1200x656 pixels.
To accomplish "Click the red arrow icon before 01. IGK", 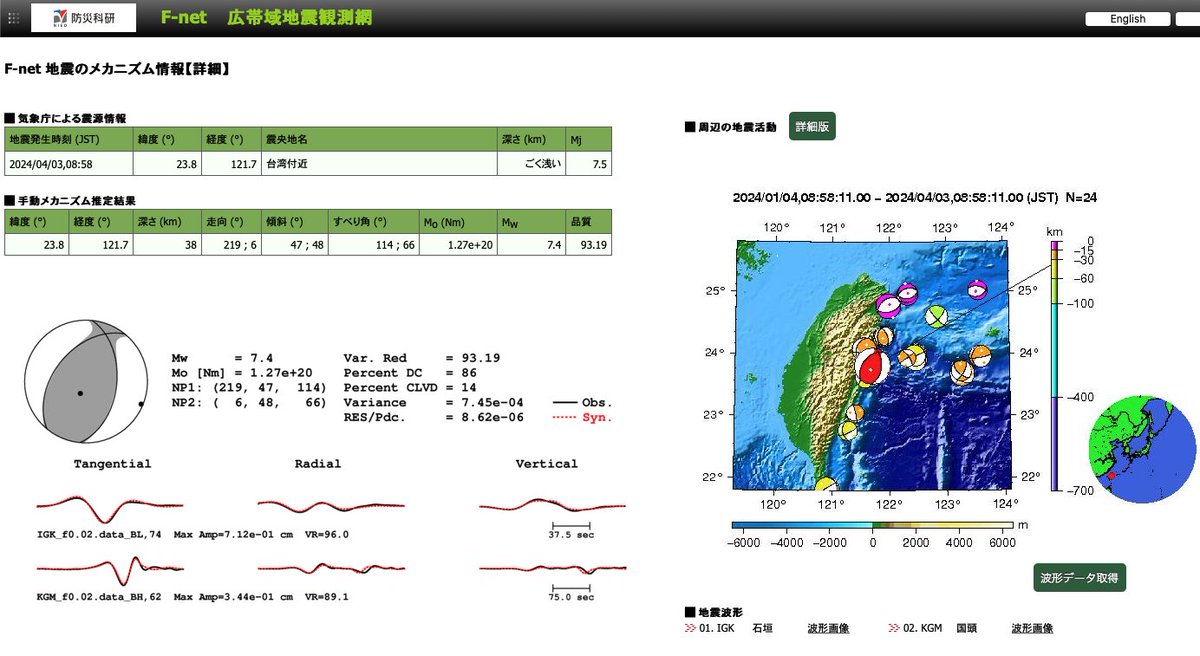I will pyautogui.click(x=690, y=628).
